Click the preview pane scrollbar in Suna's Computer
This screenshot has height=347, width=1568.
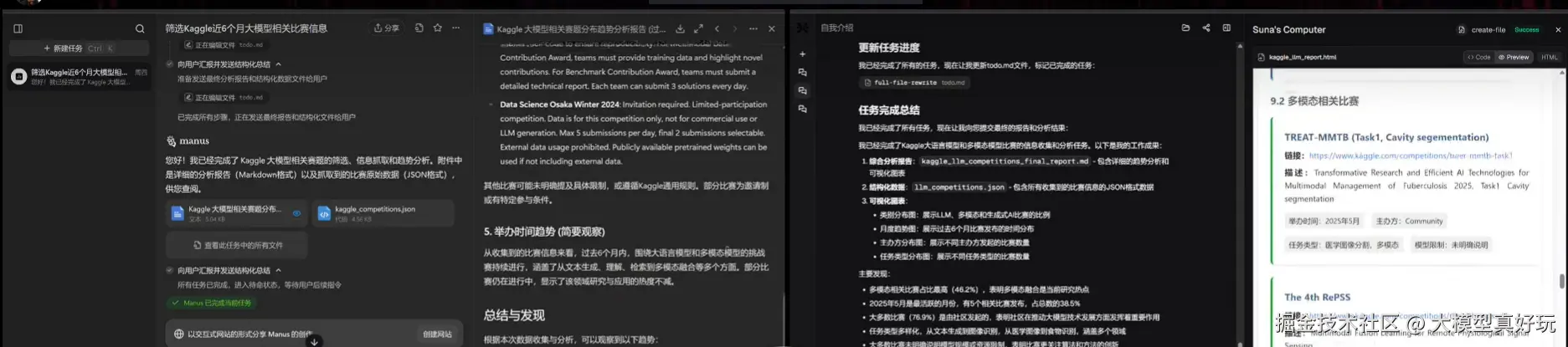click(x=1562, y=281)
